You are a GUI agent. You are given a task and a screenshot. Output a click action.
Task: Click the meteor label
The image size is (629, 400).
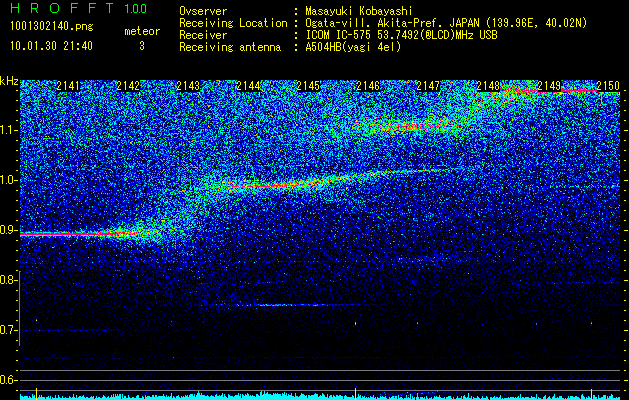[142, 31]
